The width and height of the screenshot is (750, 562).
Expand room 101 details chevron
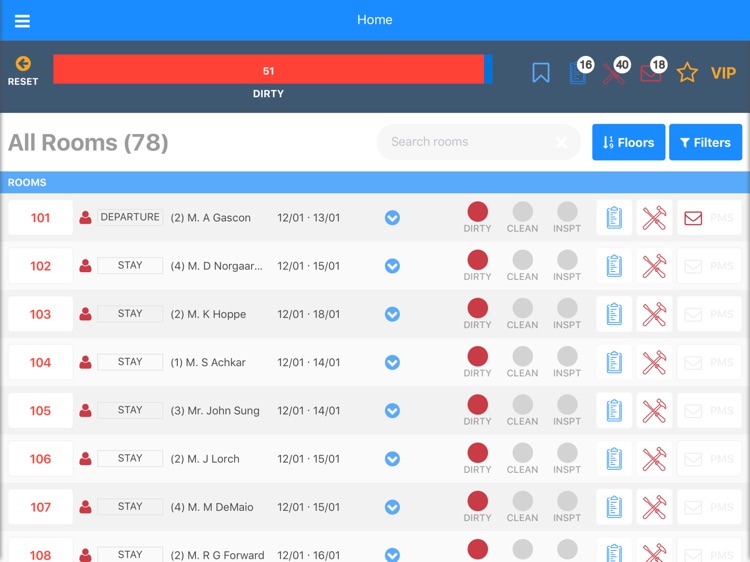392,218
